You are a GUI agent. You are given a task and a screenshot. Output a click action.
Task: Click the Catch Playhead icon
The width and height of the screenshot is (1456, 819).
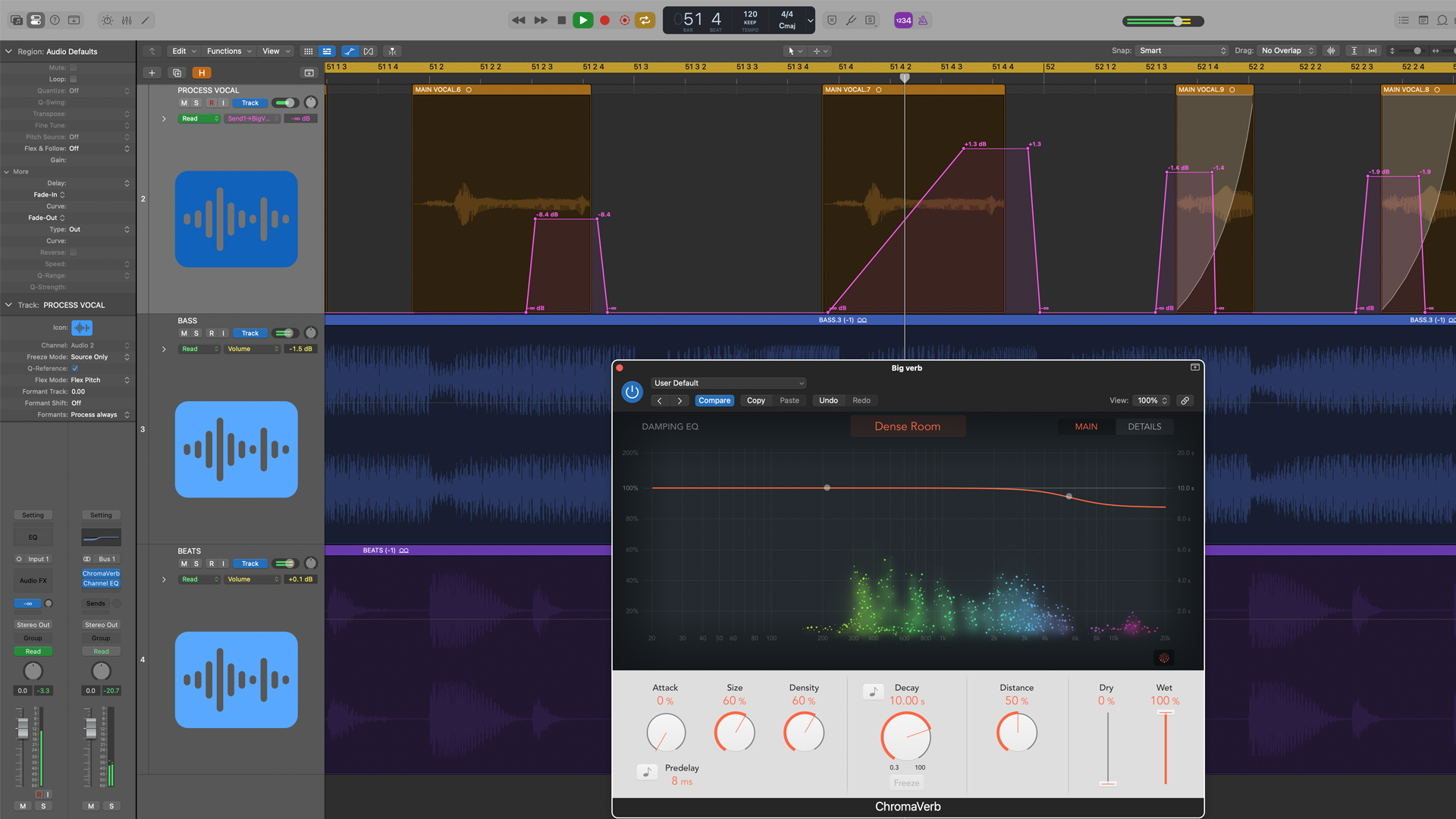tap(392, 51)
